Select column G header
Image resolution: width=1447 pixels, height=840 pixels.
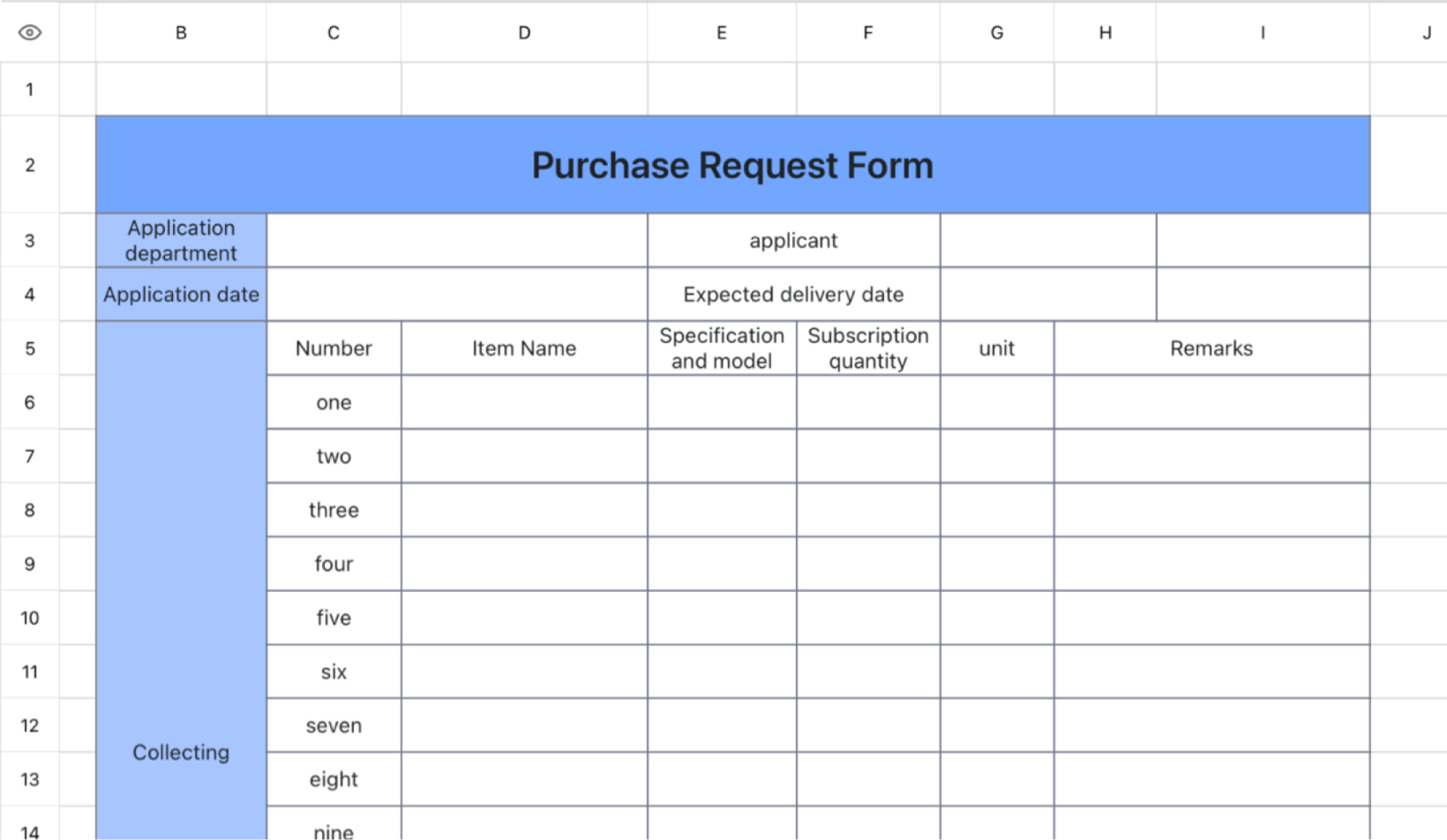(997, 33)
